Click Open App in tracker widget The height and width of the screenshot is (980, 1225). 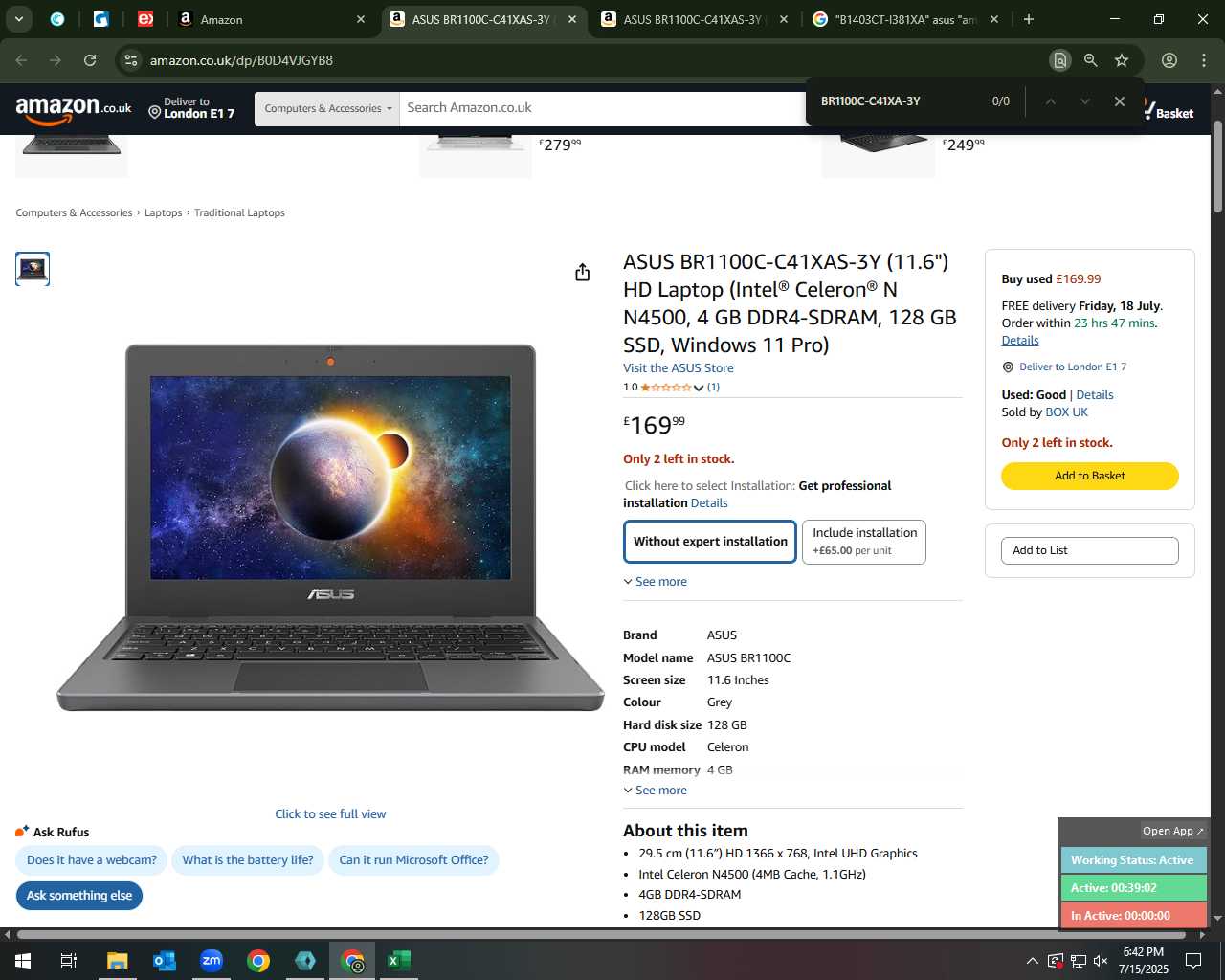(x=1172, y=831)
